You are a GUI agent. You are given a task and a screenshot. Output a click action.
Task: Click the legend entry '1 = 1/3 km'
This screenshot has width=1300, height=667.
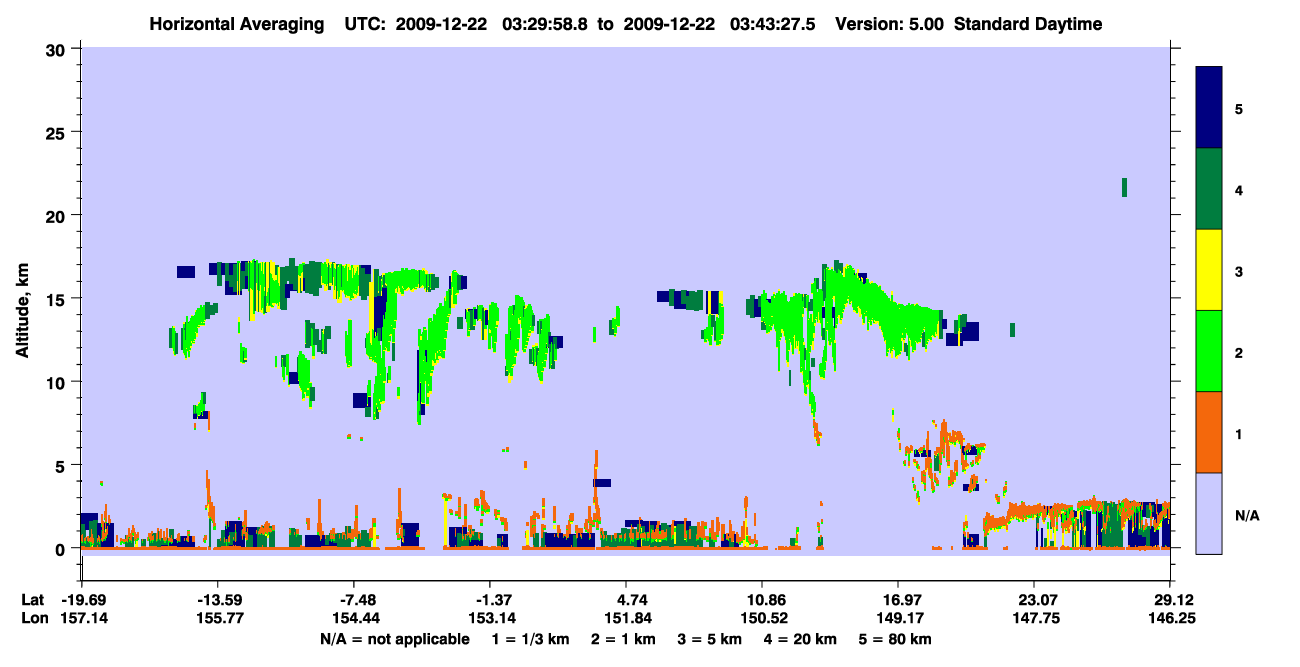click(533, 639)
